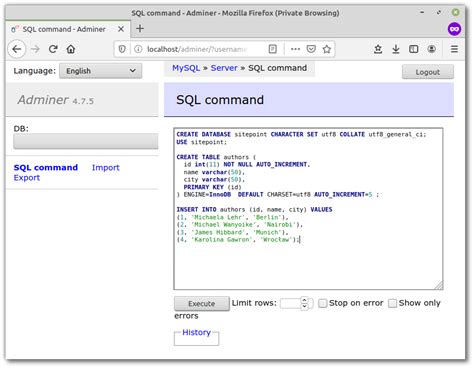Open the downloads arrow icon
474x368 pixels.
click(x=396, y=49)
